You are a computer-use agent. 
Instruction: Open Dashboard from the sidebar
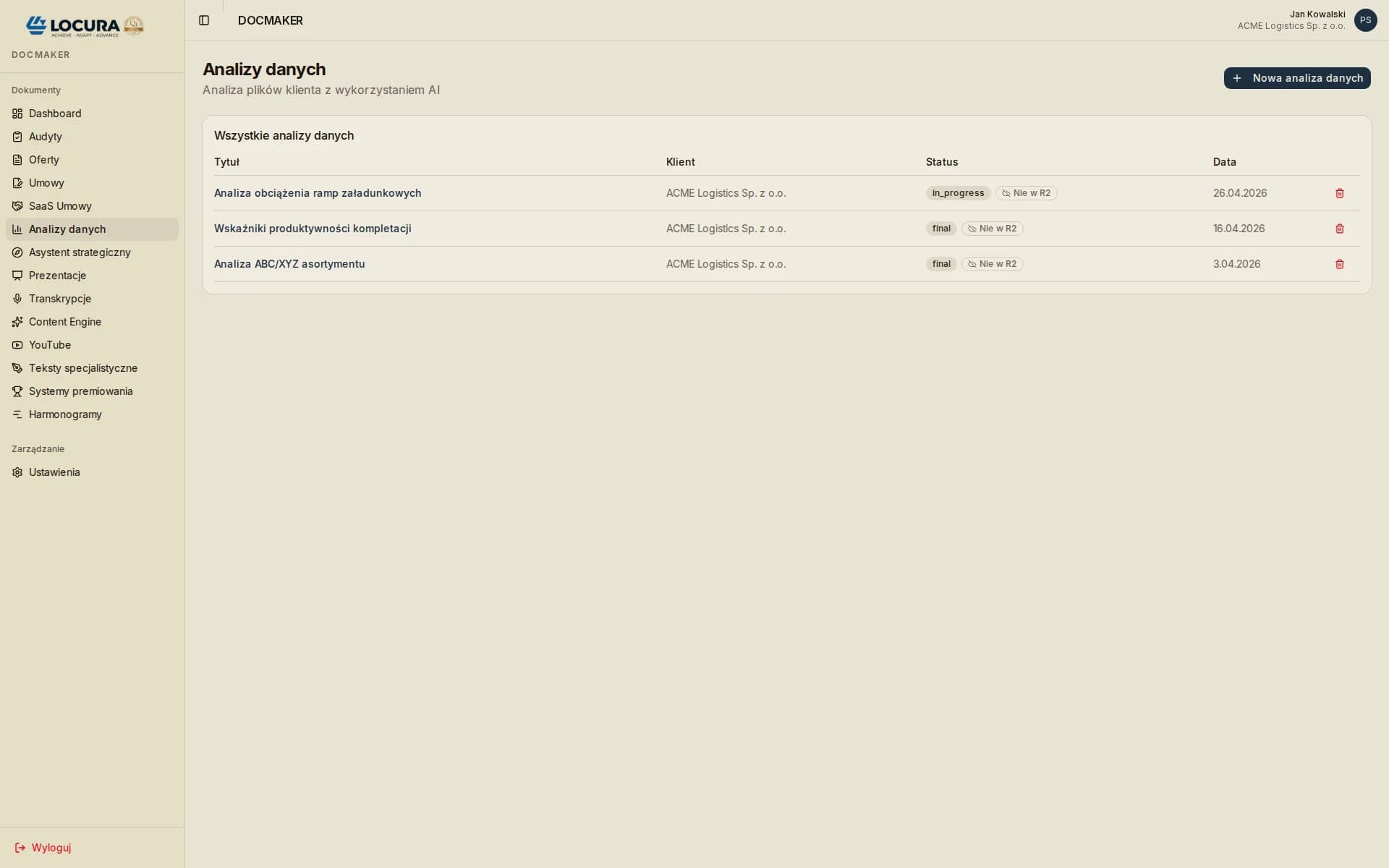(x=55, y=114)
